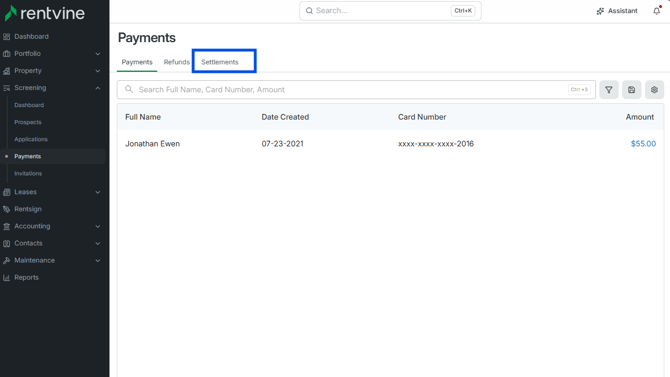Focus the Full Name, Card Number search field
The height and width of the screenshot is (377, 670).
356,90
